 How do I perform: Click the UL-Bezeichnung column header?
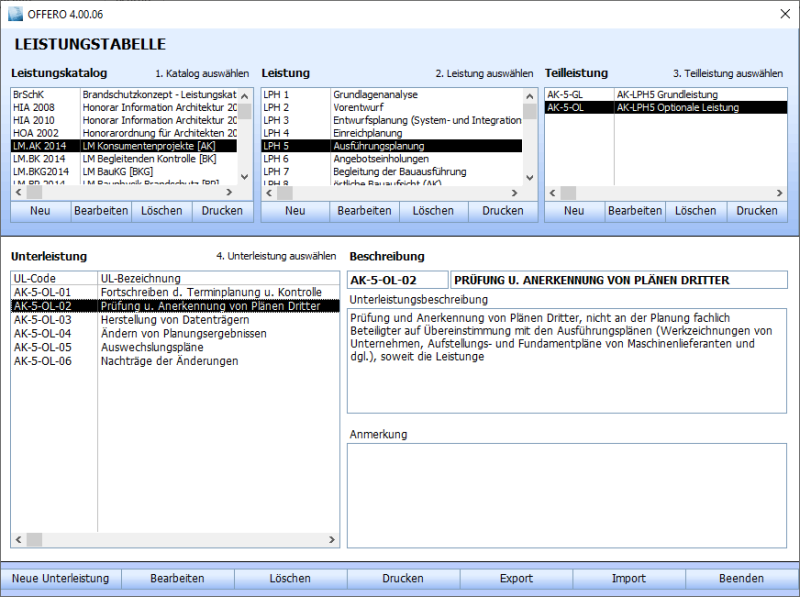pyautogui.click(x=218, y=278)
